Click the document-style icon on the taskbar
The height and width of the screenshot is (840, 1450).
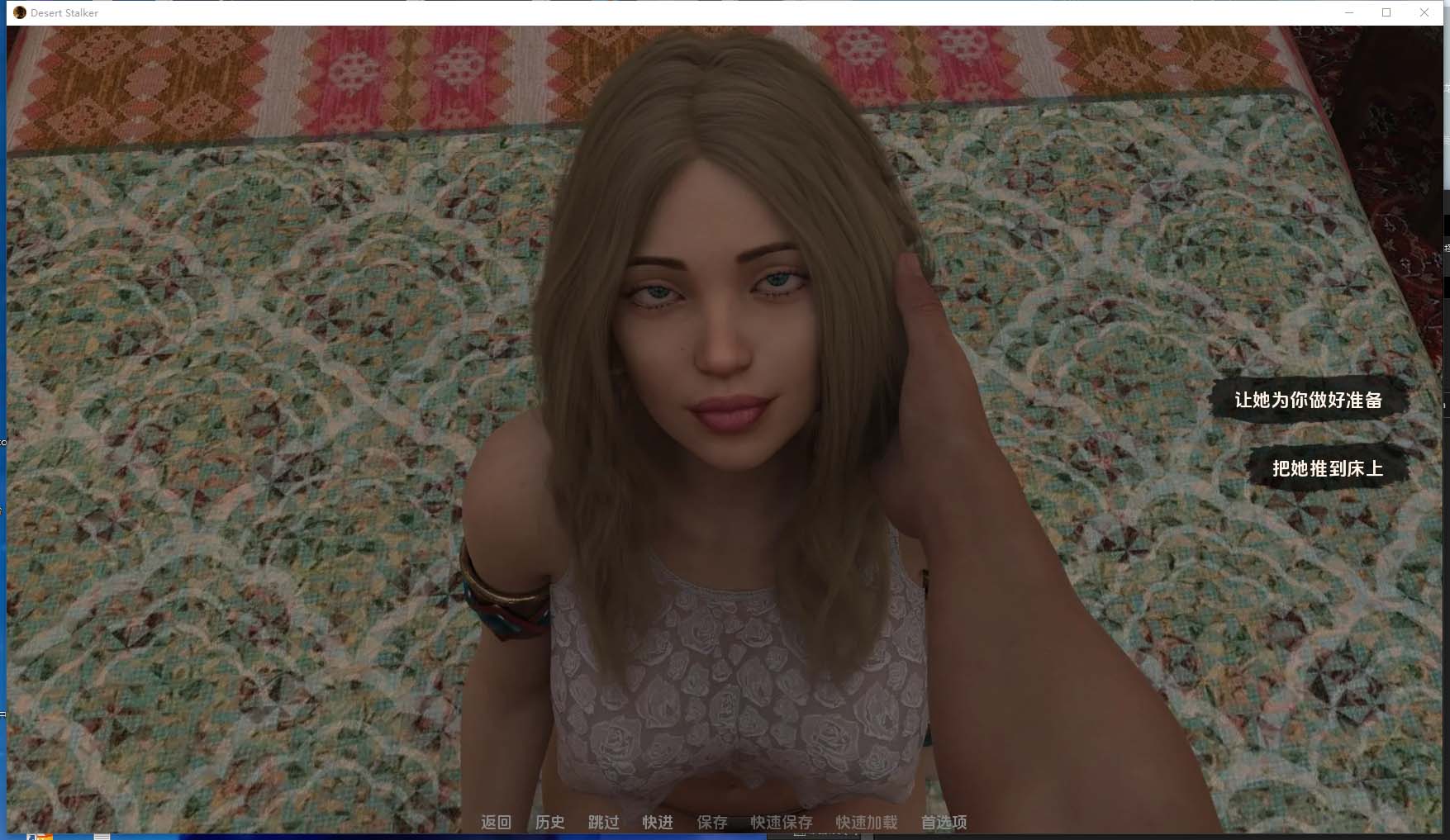coord(102,836)
